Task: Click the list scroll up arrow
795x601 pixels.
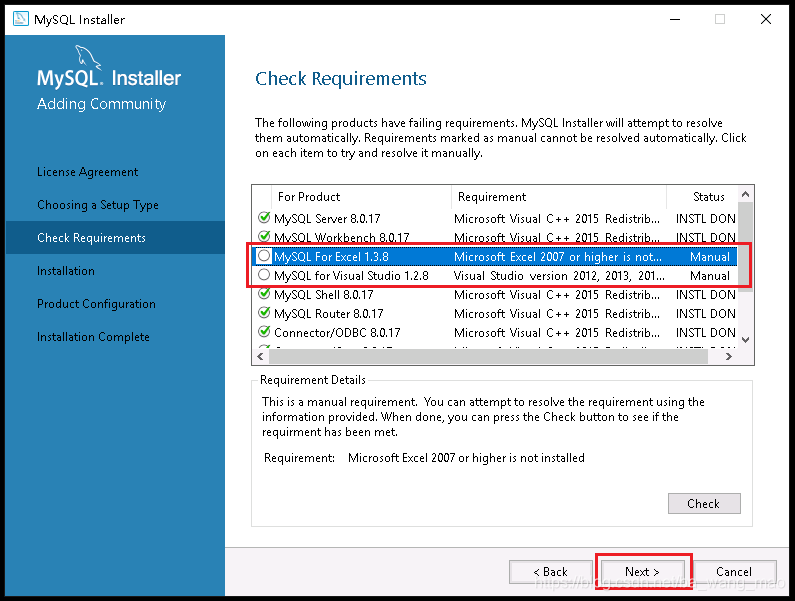Action: (x=745, y=194)
